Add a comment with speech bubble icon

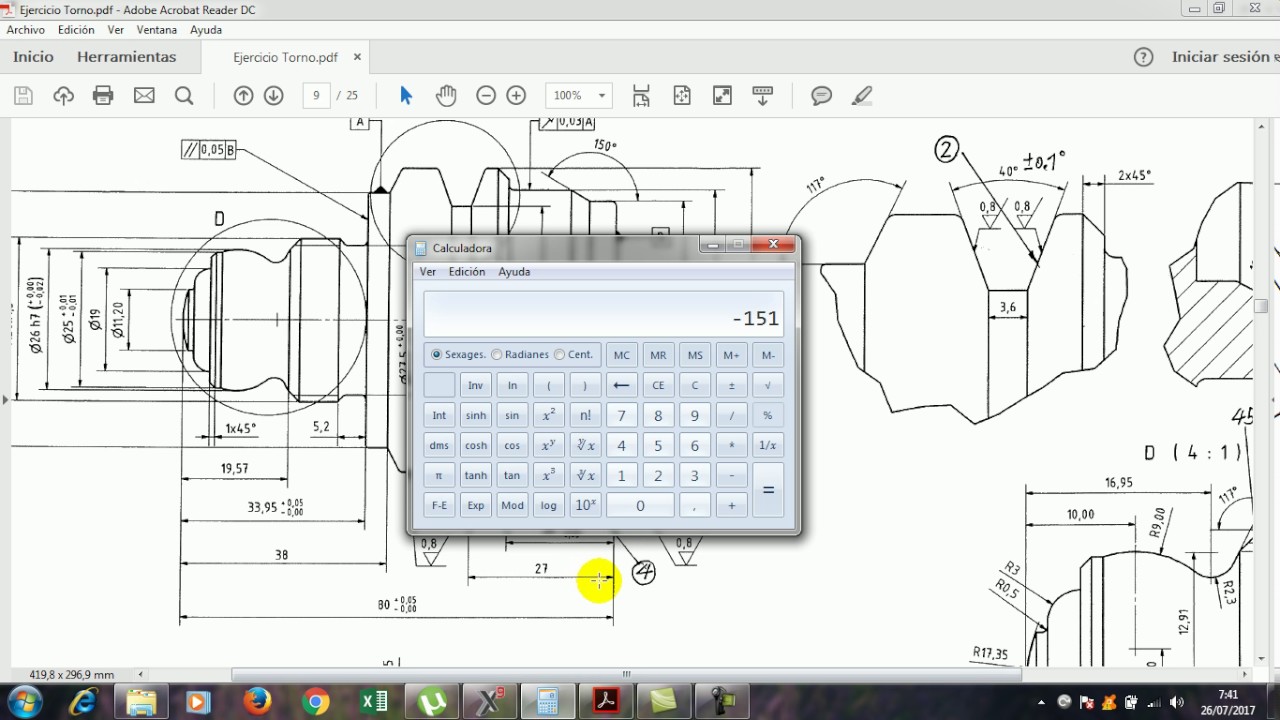click(822, 96)
